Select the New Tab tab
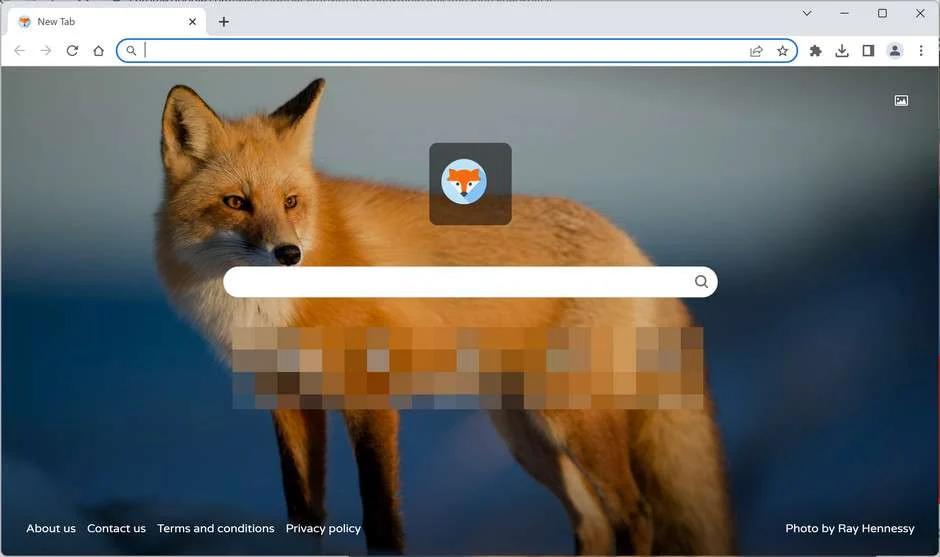940x557 pixels. tap(107, 22)
